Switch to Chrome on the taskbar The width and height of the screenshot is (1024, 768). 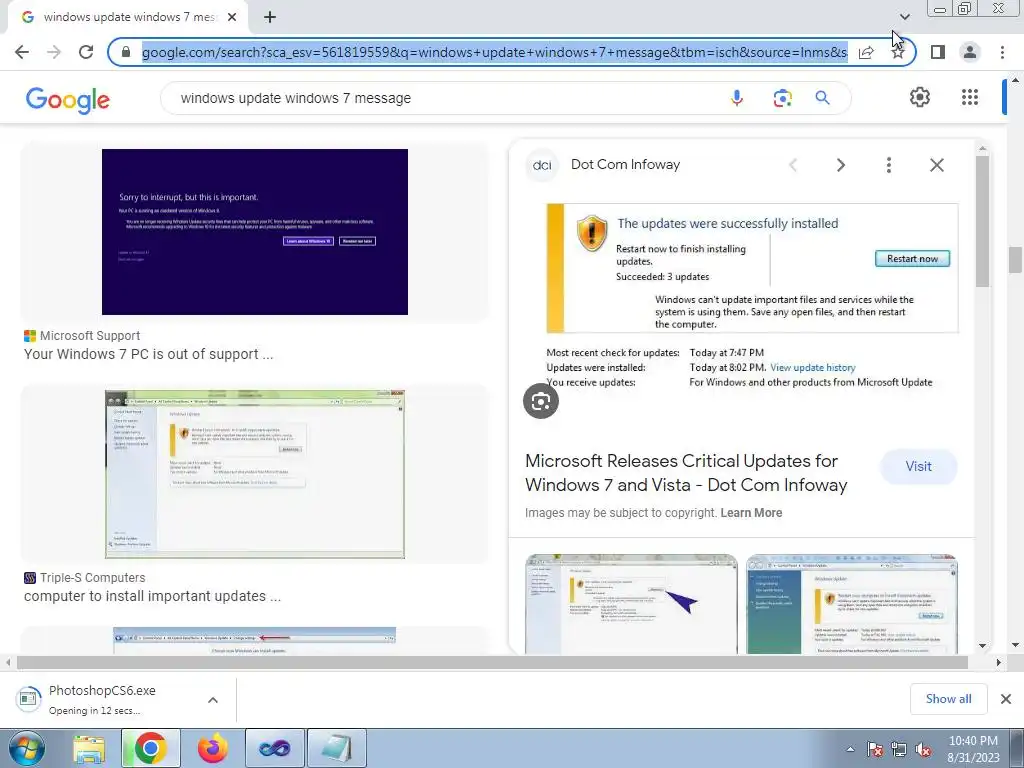click(150, 748)
